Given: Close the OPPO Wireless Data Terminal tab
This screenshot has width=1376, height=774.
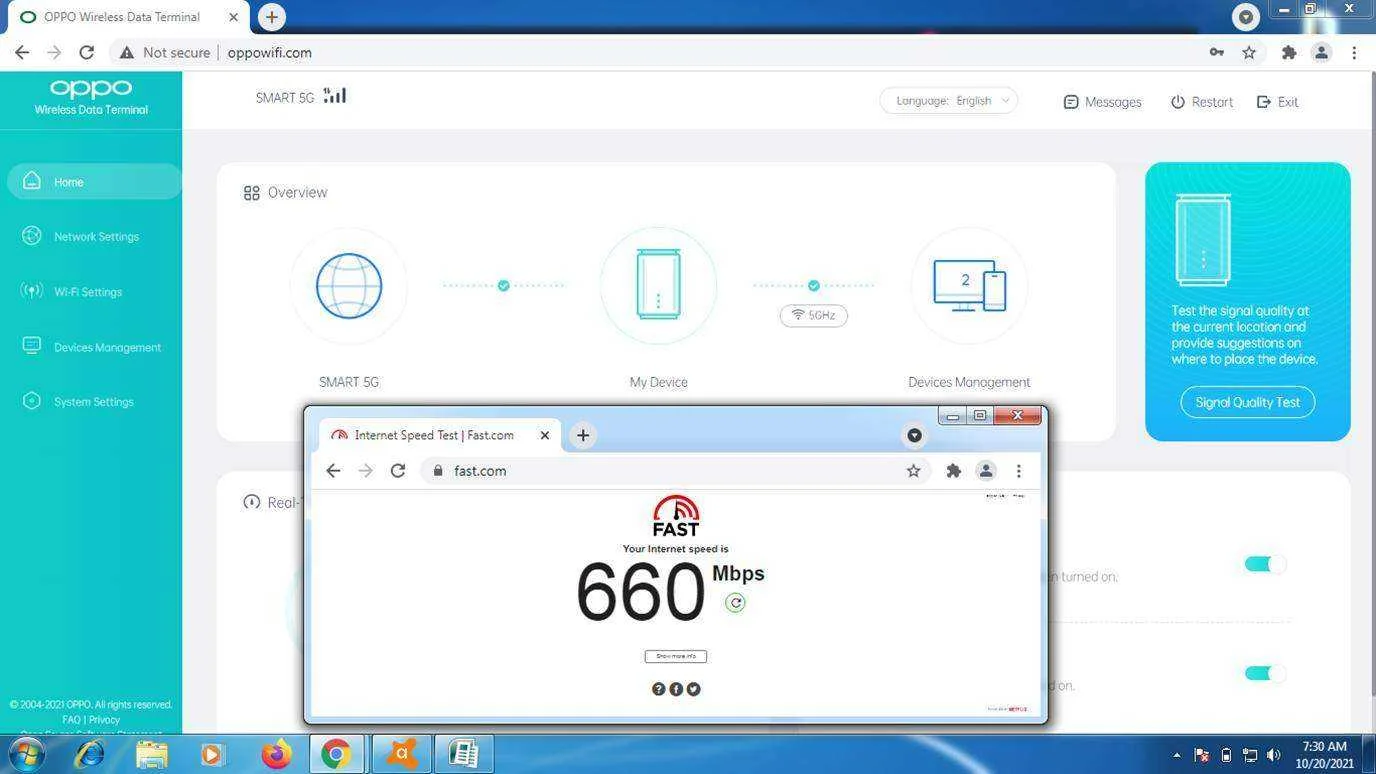Looking at the screenshot, I should pos(233,17).
